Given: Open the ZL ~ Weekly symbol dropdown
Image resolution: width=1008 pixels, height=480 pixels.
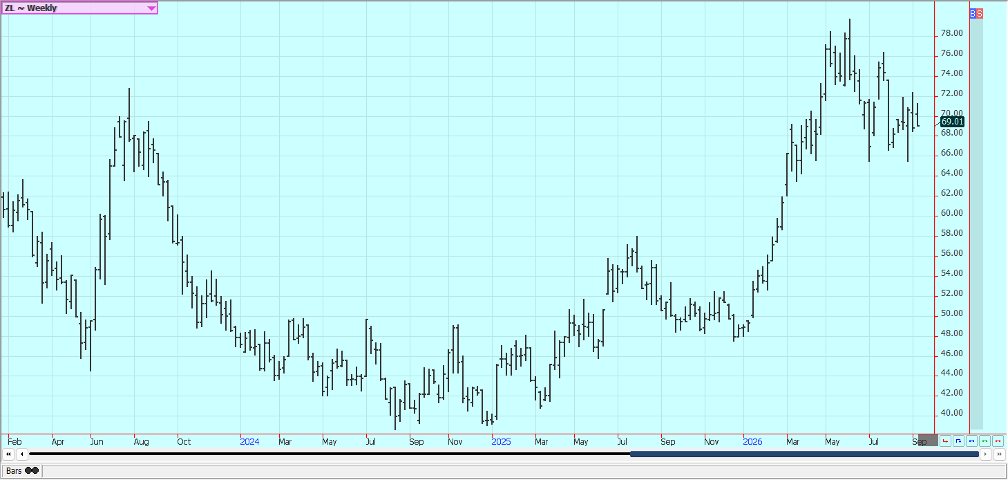Looking at the screenshot, I should point(79,8).
